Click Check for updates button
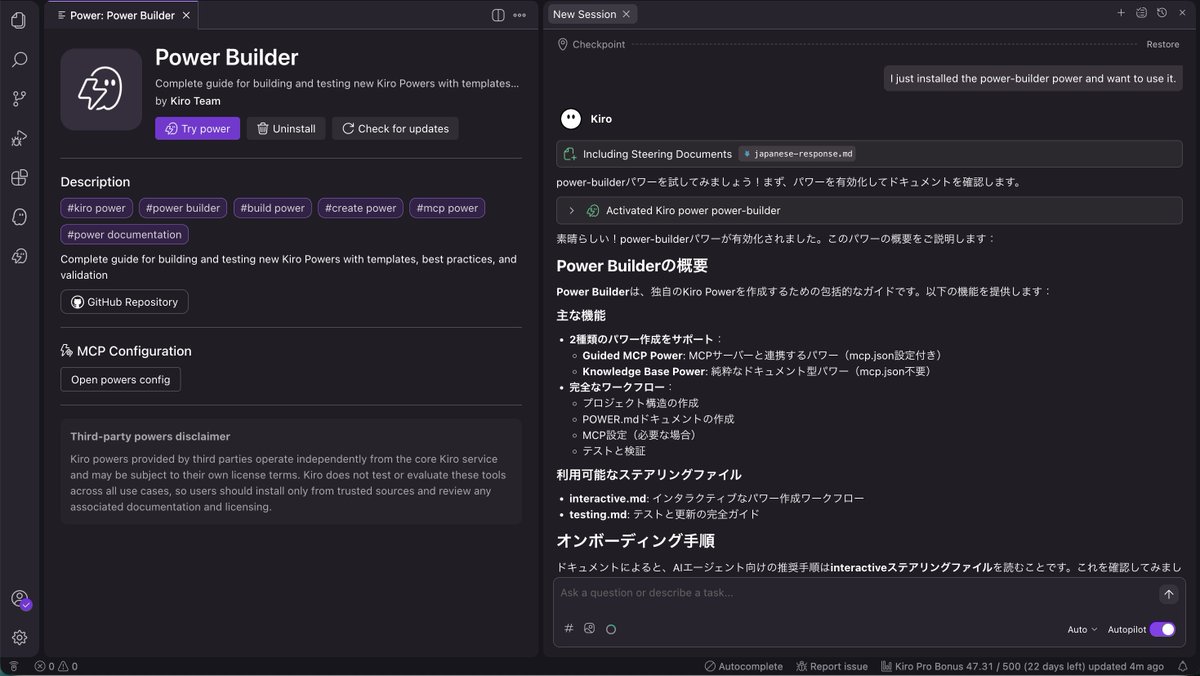Image resolution: width=1200 pixels, height=676 pixels. pos(395,128)
